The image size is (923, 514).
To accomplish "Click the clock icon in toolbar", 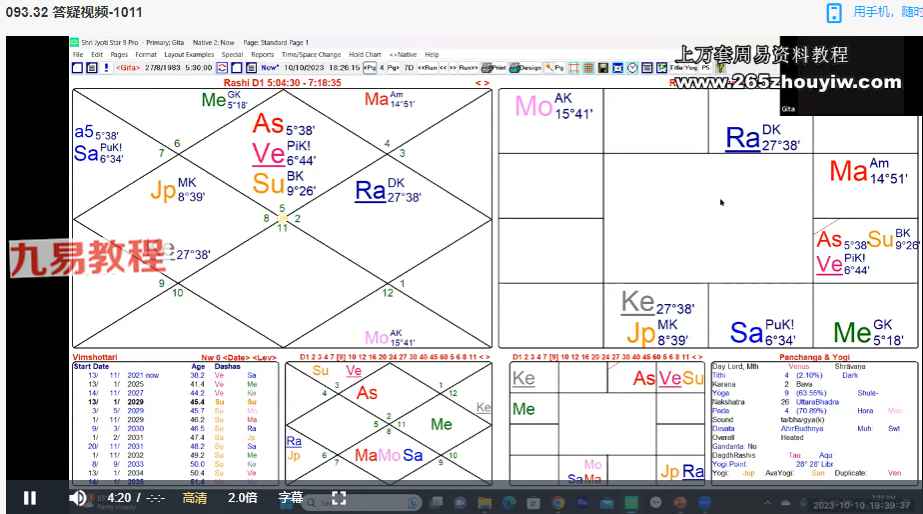I will coord(632,68).
